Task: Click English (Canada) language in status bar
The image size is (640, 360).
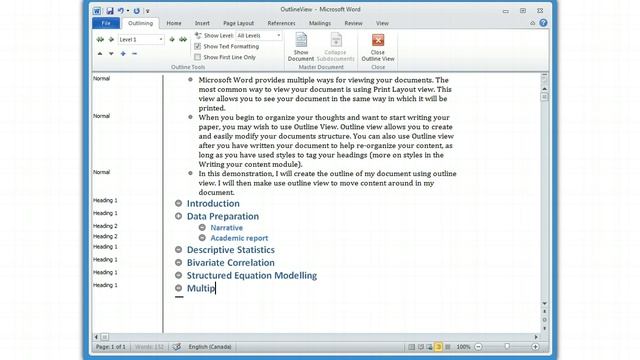Action: point(210,347)
